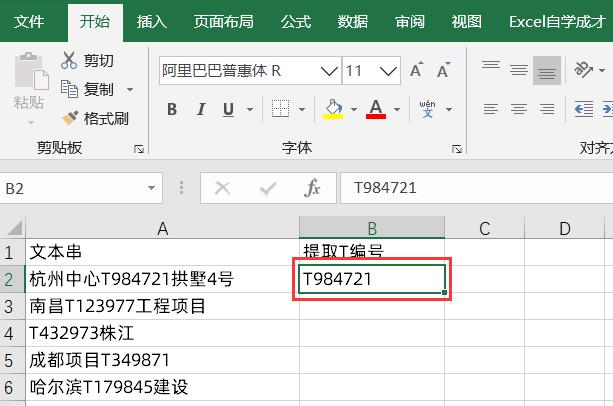Viewport: 613px width, 406px height.
Task: Open Insert Function fx dialog
Action: (312, 188)
